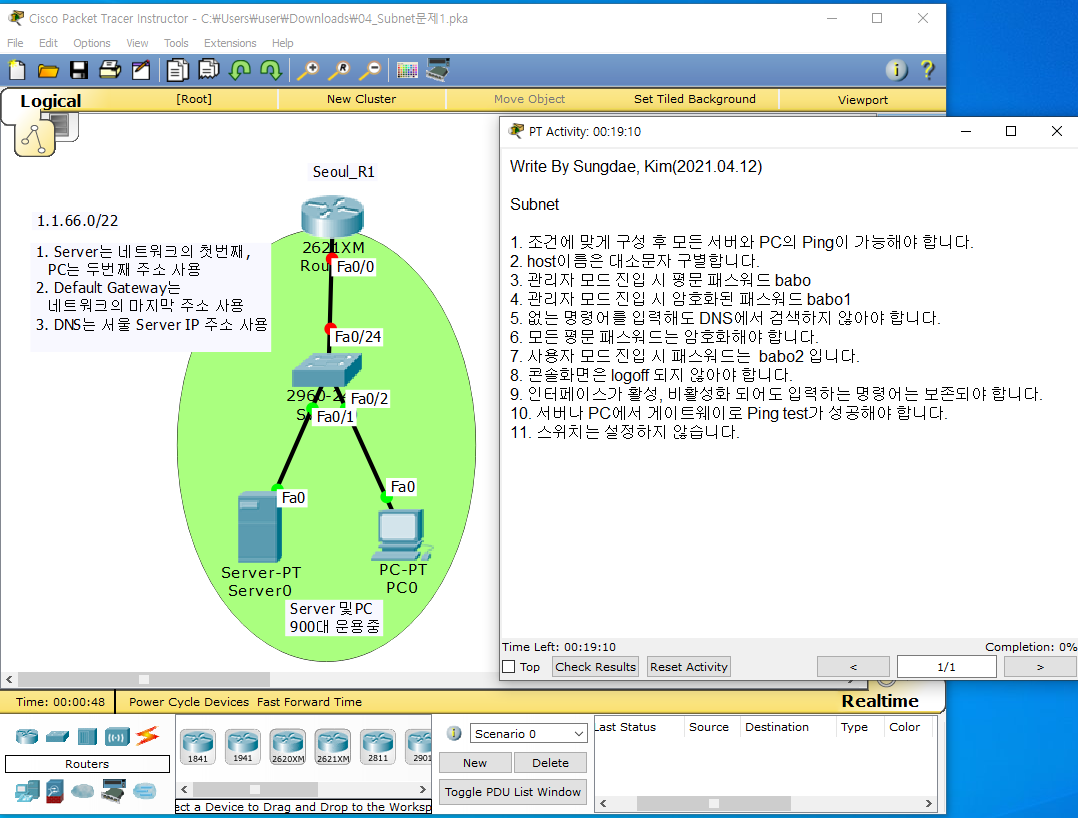Click Power Cycle Devices
The width and height of the screenshot is (1078, 818).
tap(189, 702)
